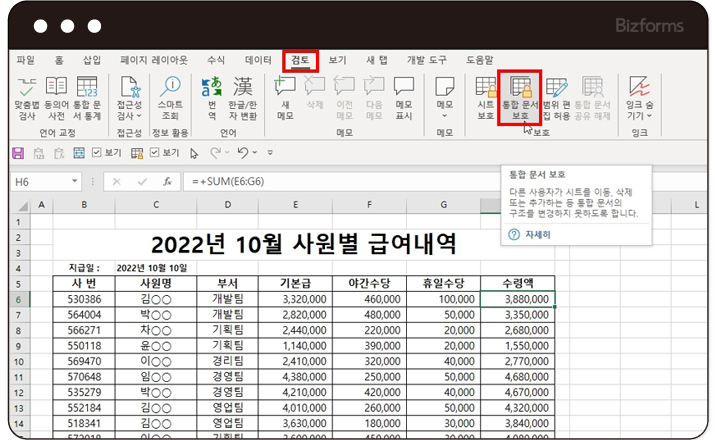Click Allow Edit Ranges (범위 편집 허용)
Screen dimensions: 715x440
tap(555, 97)
